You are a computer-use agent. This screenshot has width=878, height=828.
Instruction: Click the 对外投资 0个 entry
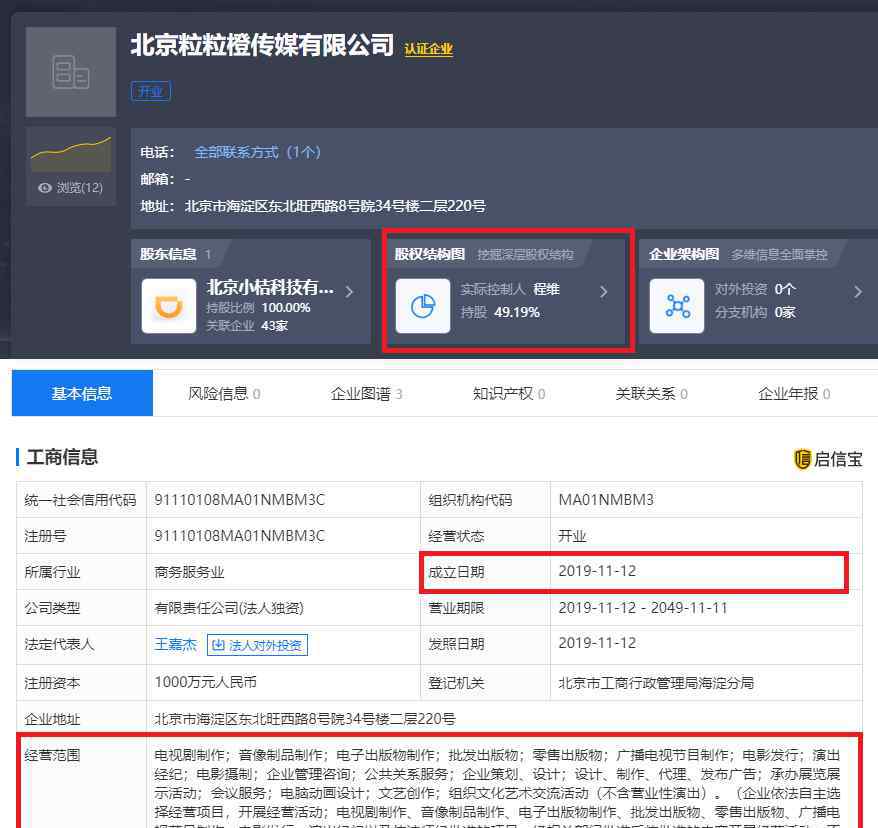(755, 289)
